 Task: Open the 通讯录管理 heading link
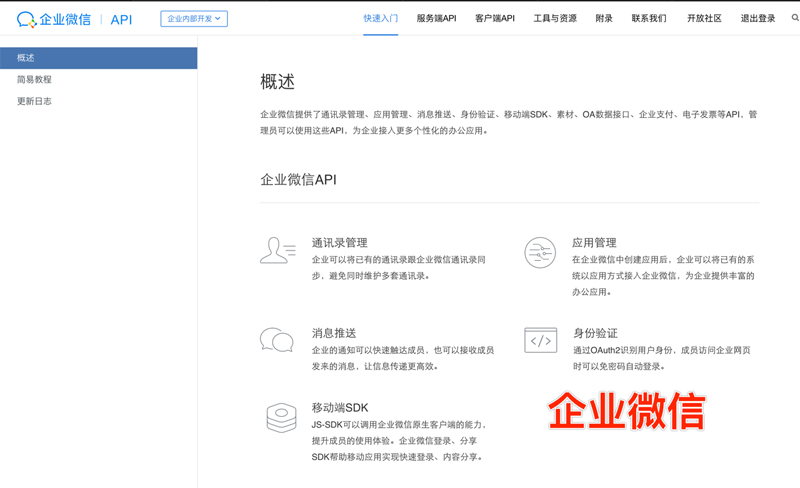340,243
